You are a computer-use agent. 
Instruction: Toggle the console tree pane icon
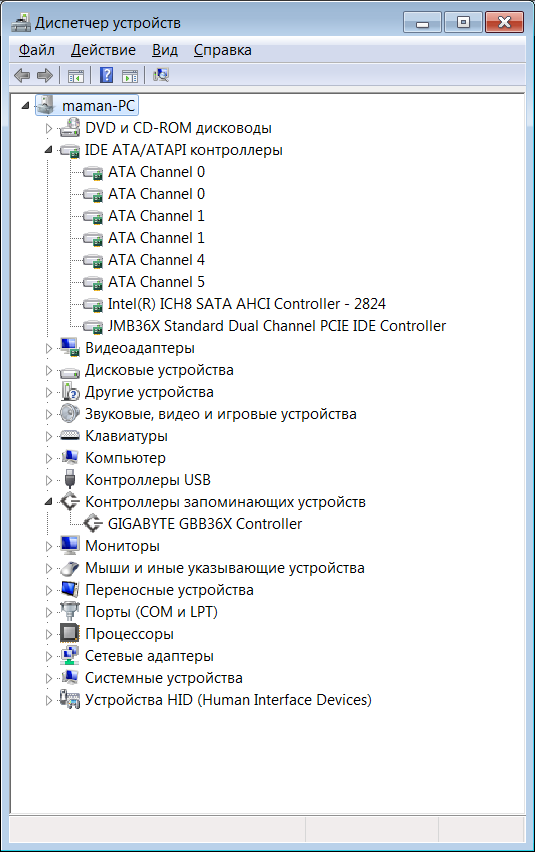[x=75, y=76]
